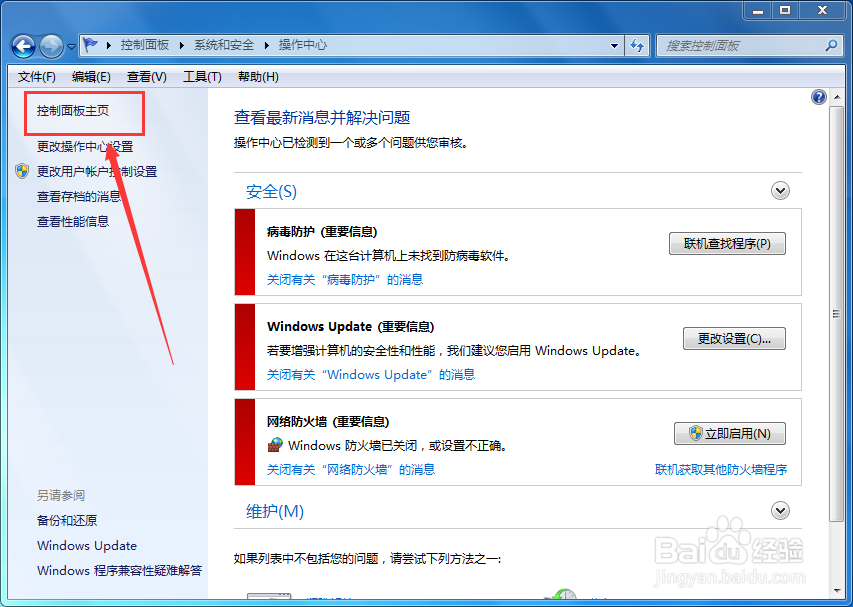Click the vertical scrollbar thumb
Image resolution: width=853 pixels, height=607 pixels.
(836, 314)
